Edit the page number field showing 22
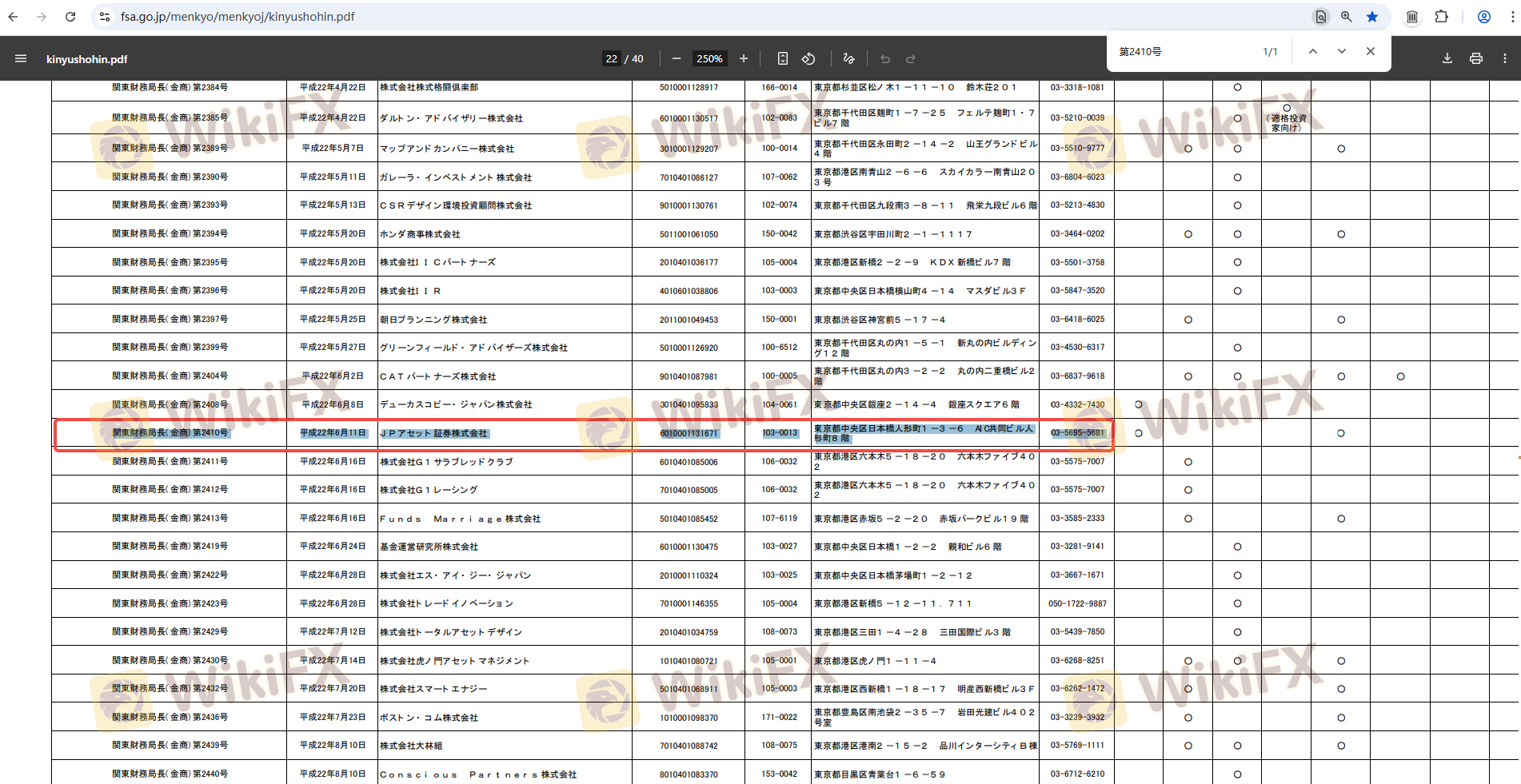 click(x=612, y=58)
